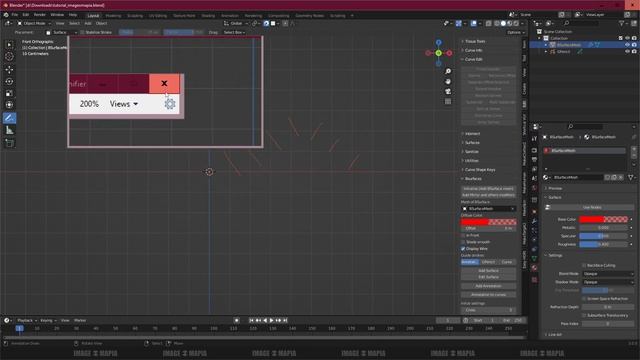Toggle the camera view icon in the viewport
Image resolution: width=640 pixels, height=360 pixels.
pos(448,91)
